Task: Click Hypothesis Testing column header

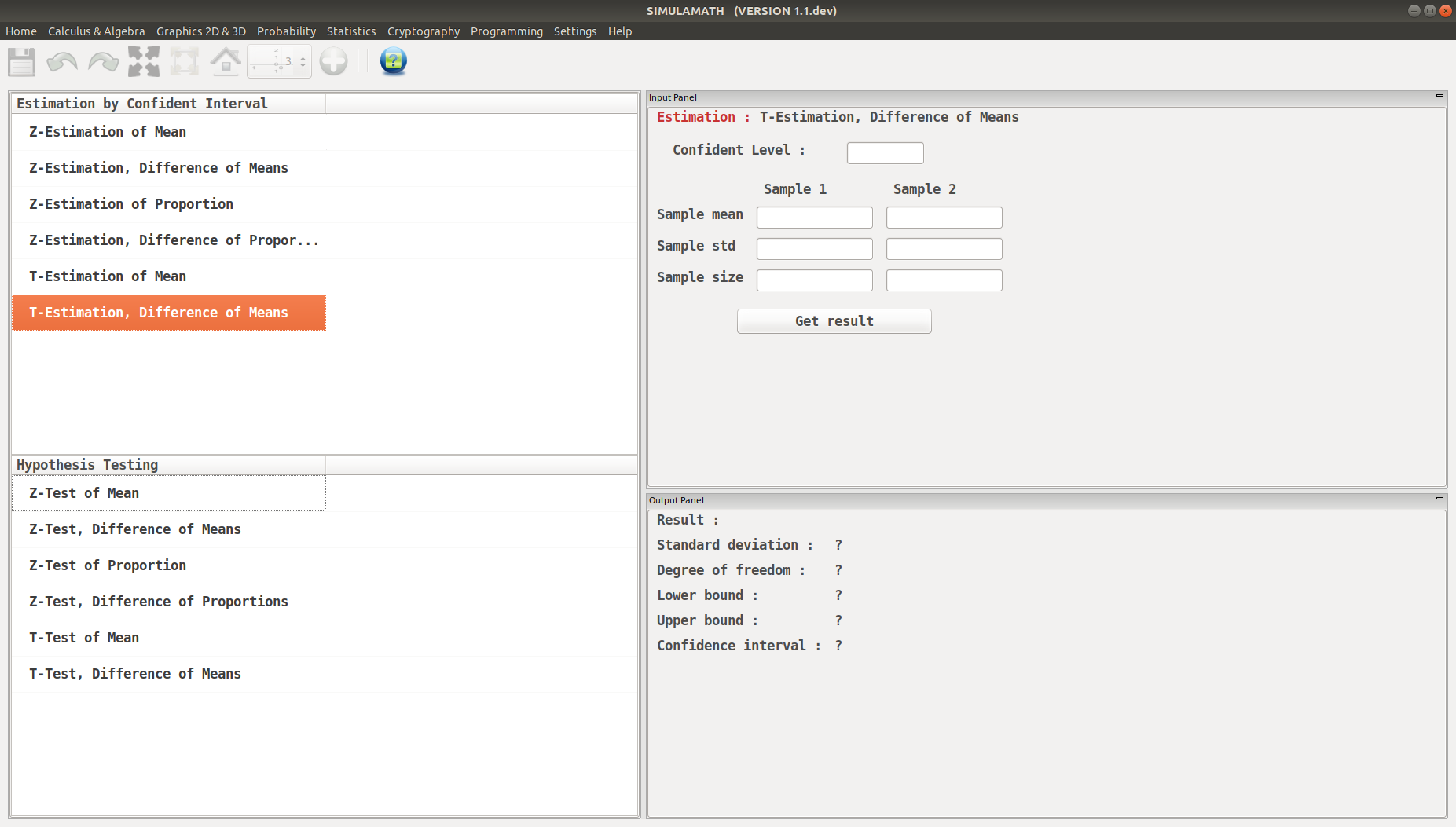Action: [169, 465]
